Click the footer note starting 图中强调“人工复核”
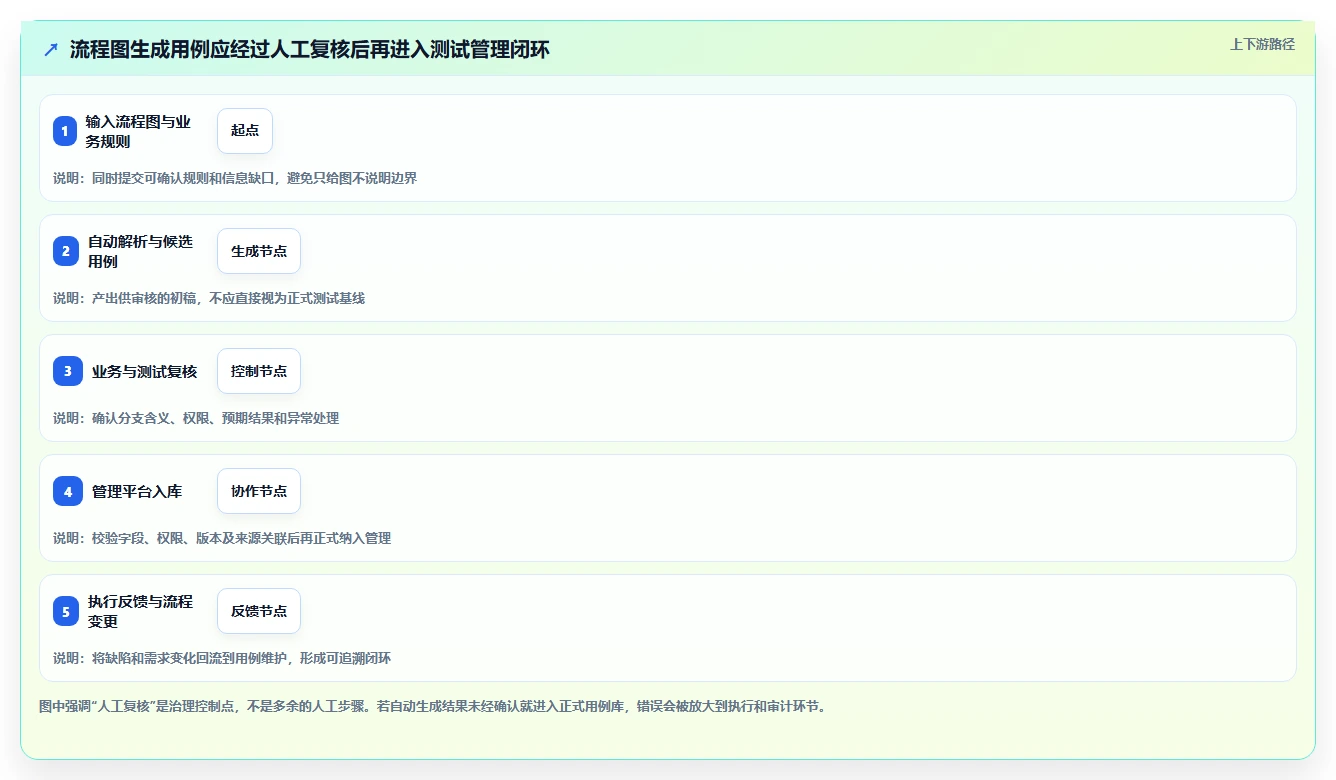1336x780 pixels. pyautogui.click(x=432, y=706)
